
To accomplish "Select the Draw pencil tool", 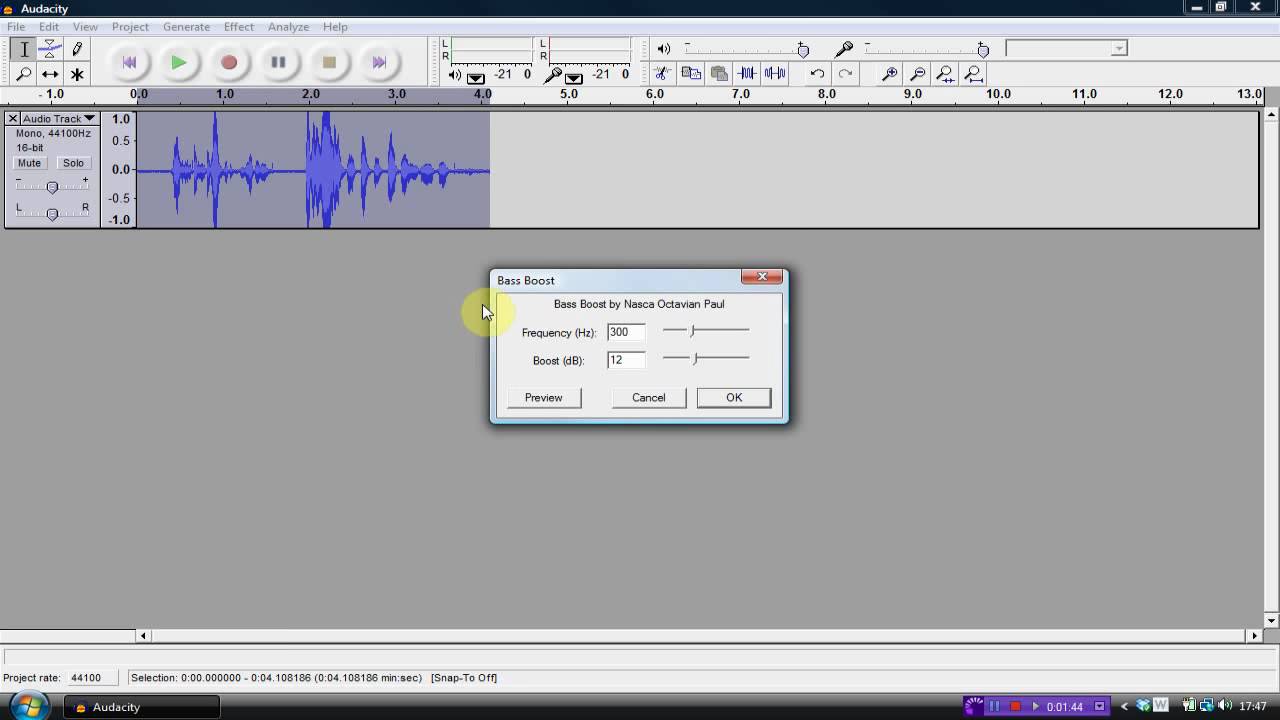I will pyautogui.click(x=77, y=49).
